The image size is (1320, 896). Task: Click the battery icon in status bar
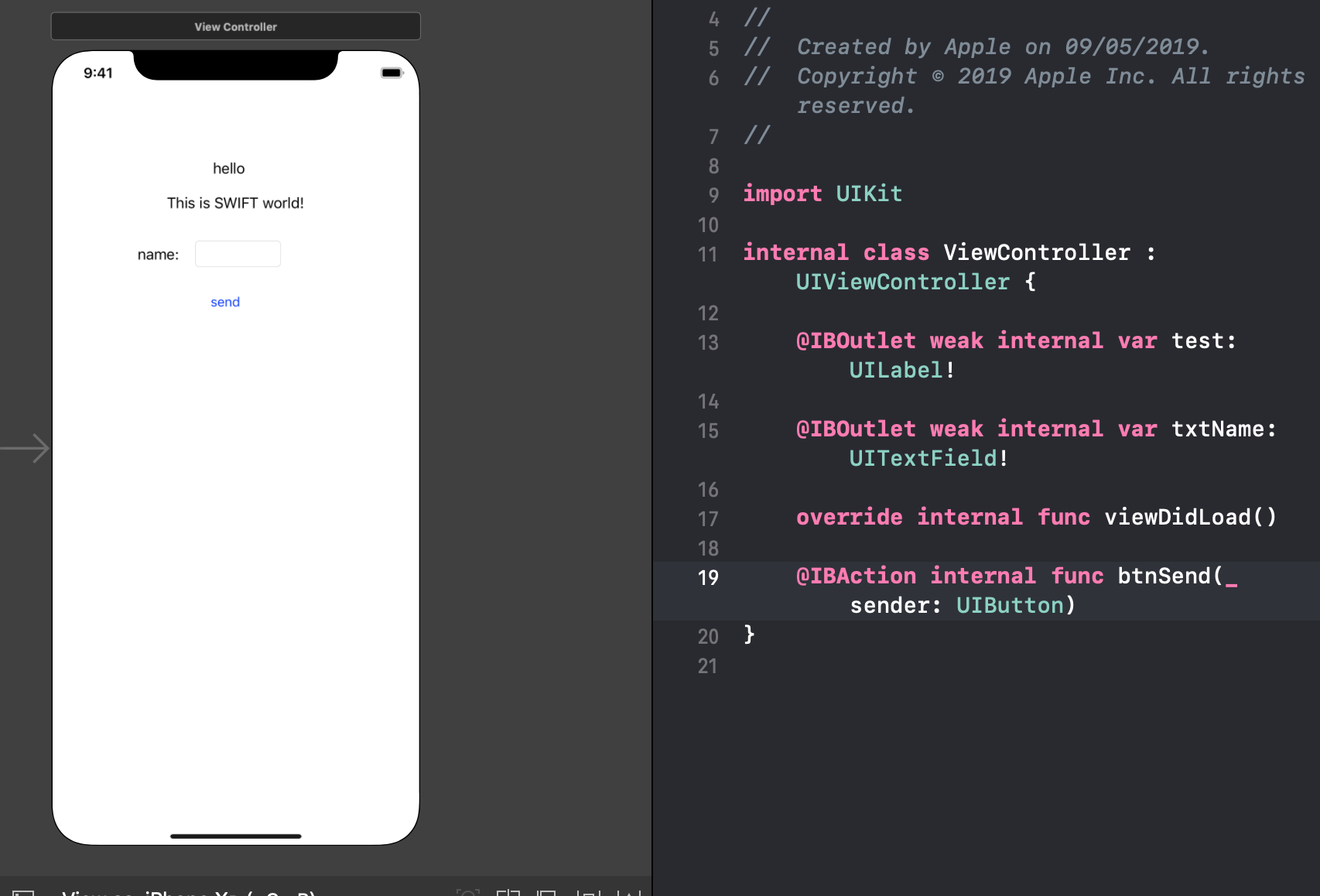[392, 73]
